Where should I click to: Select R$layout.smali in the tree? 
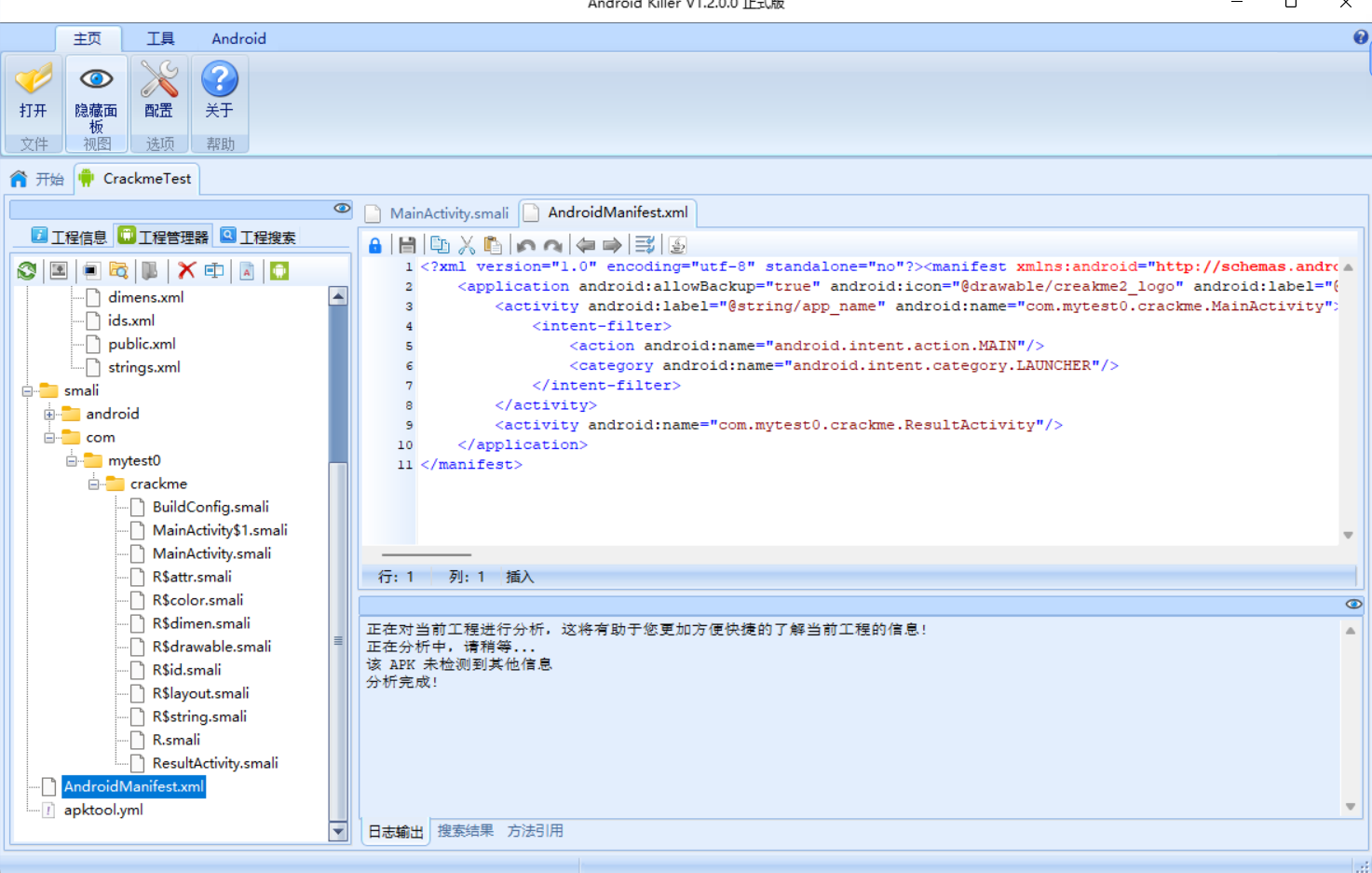click(x=200, y=693)
